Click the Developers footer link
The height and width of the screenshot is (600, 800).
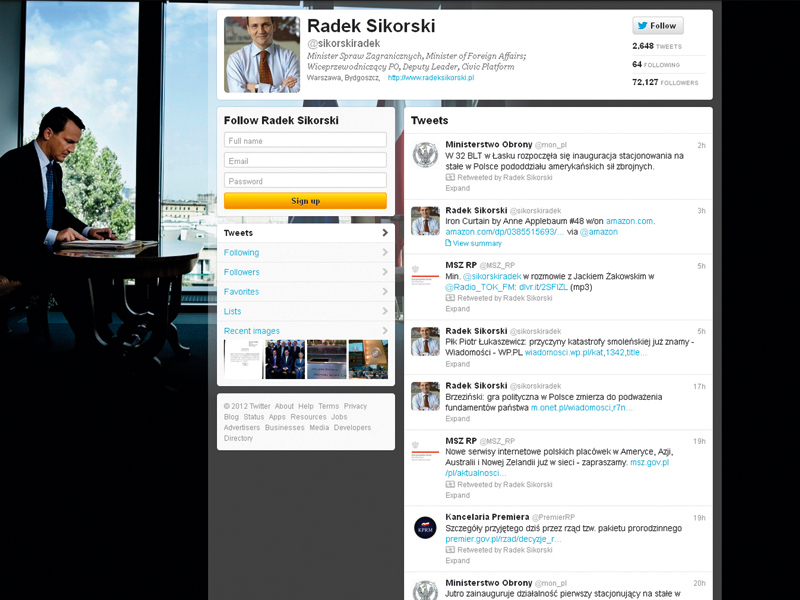pyautogui.click(x=352, y=428)
